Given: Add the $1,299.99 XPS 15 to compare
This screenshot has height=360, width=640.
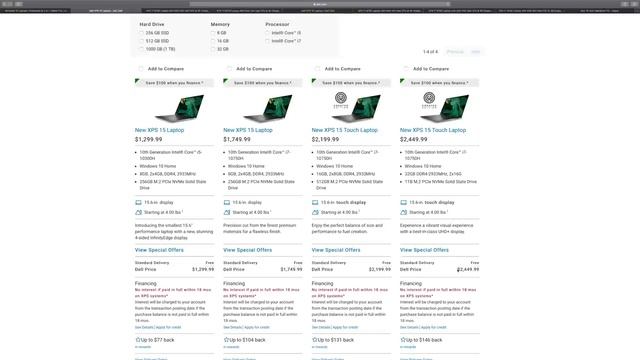Looking at the screenshot, I should click(x=141, y=69).
